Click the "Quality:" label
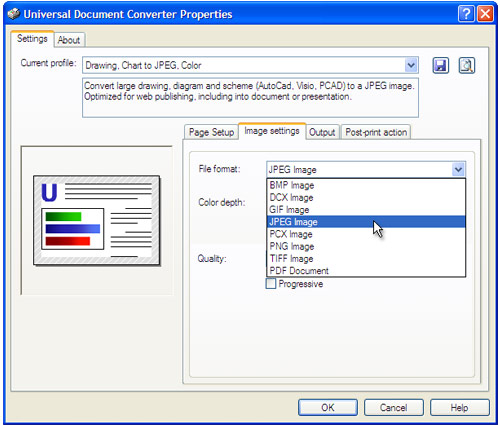This screenshot has width=500, height=426. [x=212, y=258]
